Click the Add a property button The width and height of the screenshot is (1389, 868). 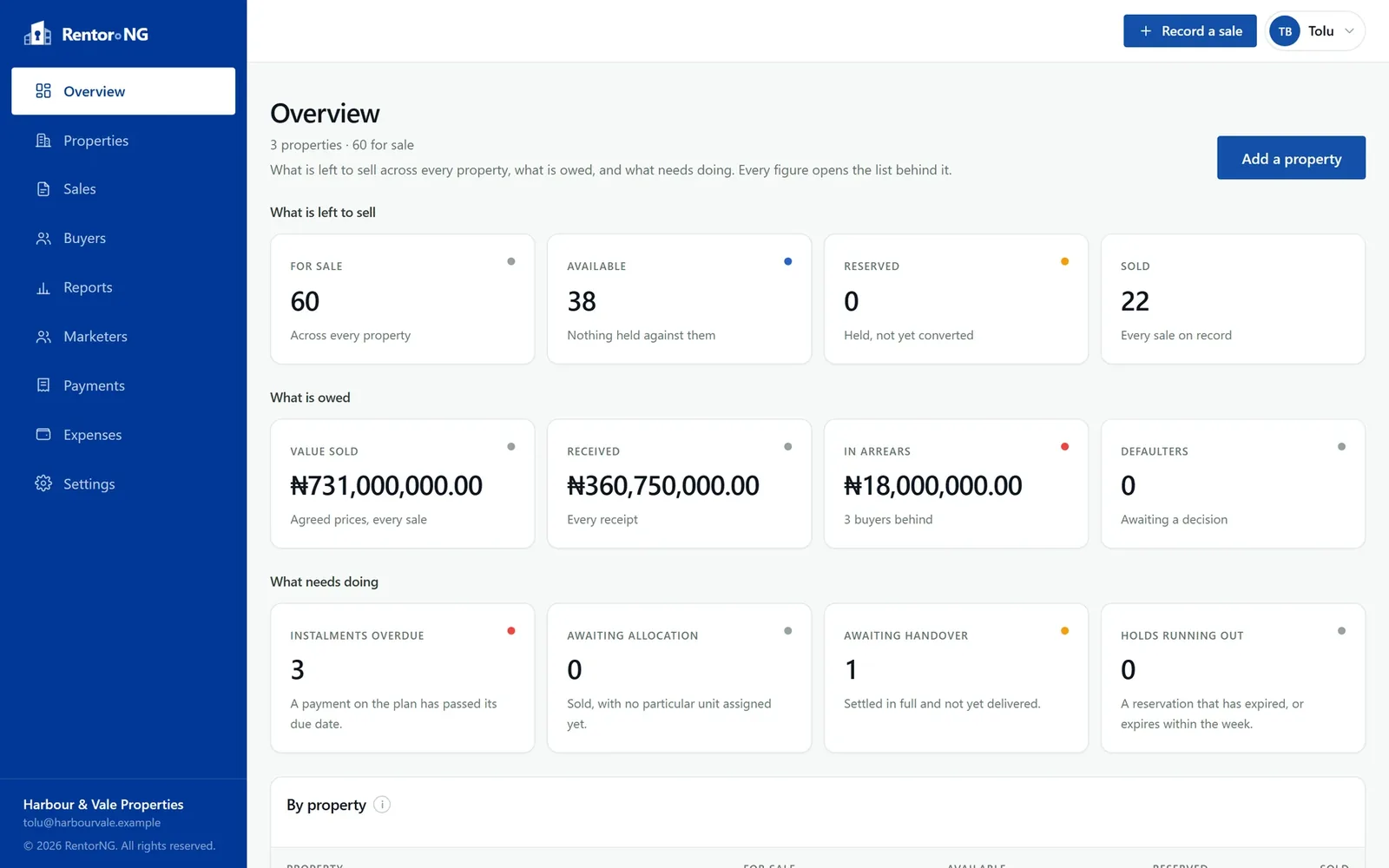click(1291, 158)
